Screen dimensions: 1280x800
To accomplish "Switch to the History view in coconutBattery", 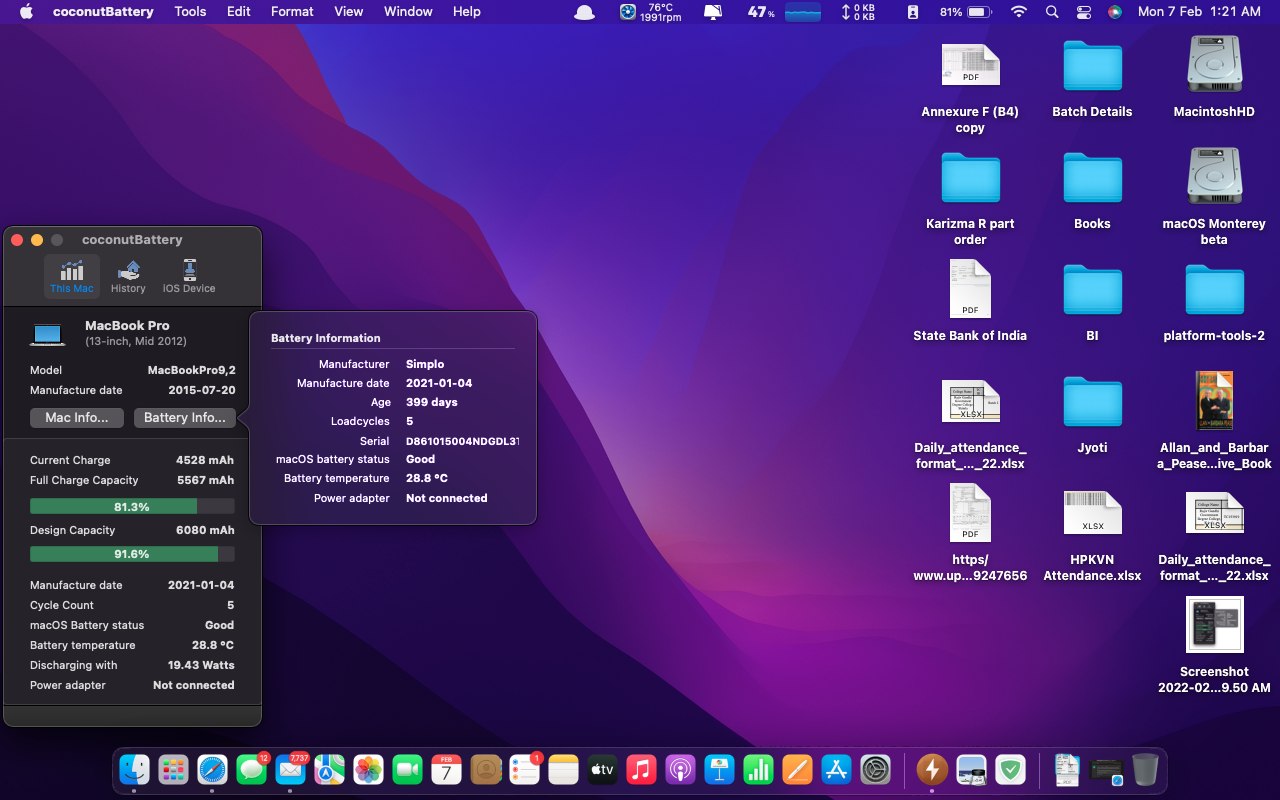I will click(x=128, y=275).
